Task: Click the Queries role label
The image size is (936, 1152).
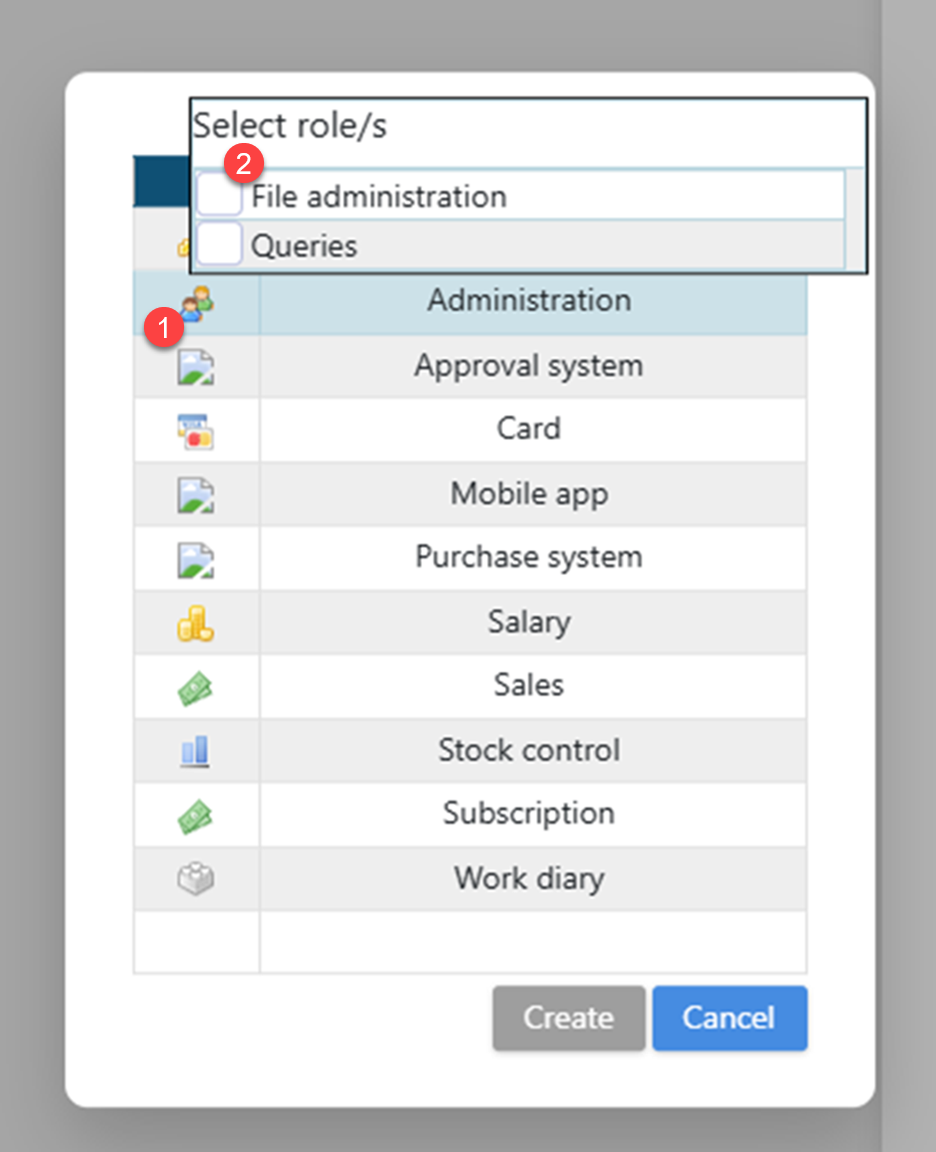Action: (304, 246)
